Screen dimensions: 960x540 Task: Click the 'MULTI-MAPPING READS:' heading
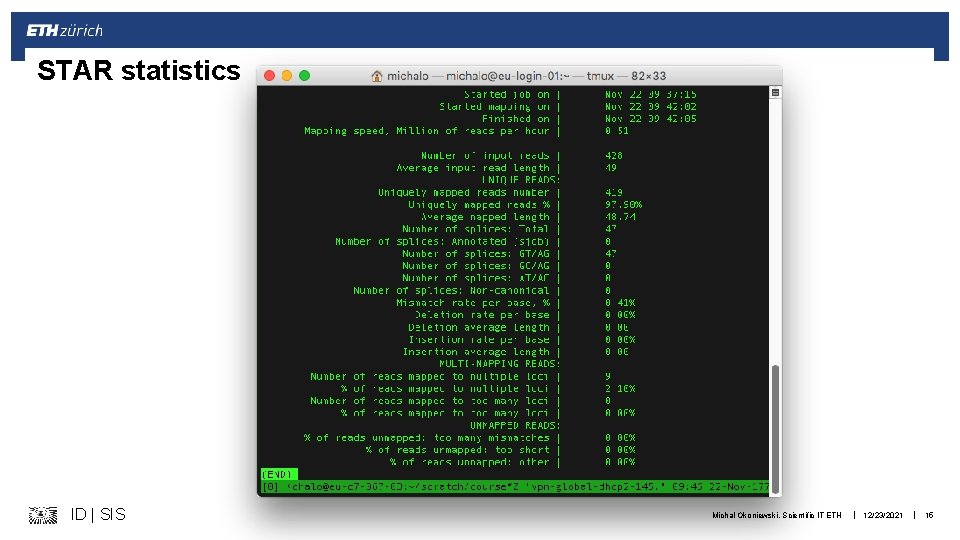[x=499, y=364]
